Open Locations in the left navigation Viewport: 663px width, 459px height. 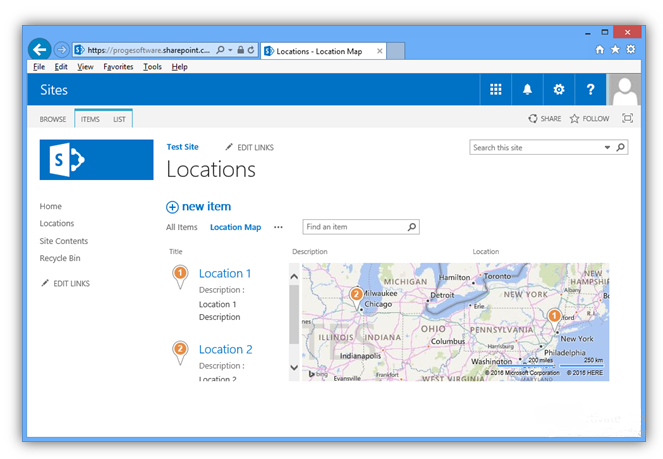pyautogui.click(x=57, y=223)
